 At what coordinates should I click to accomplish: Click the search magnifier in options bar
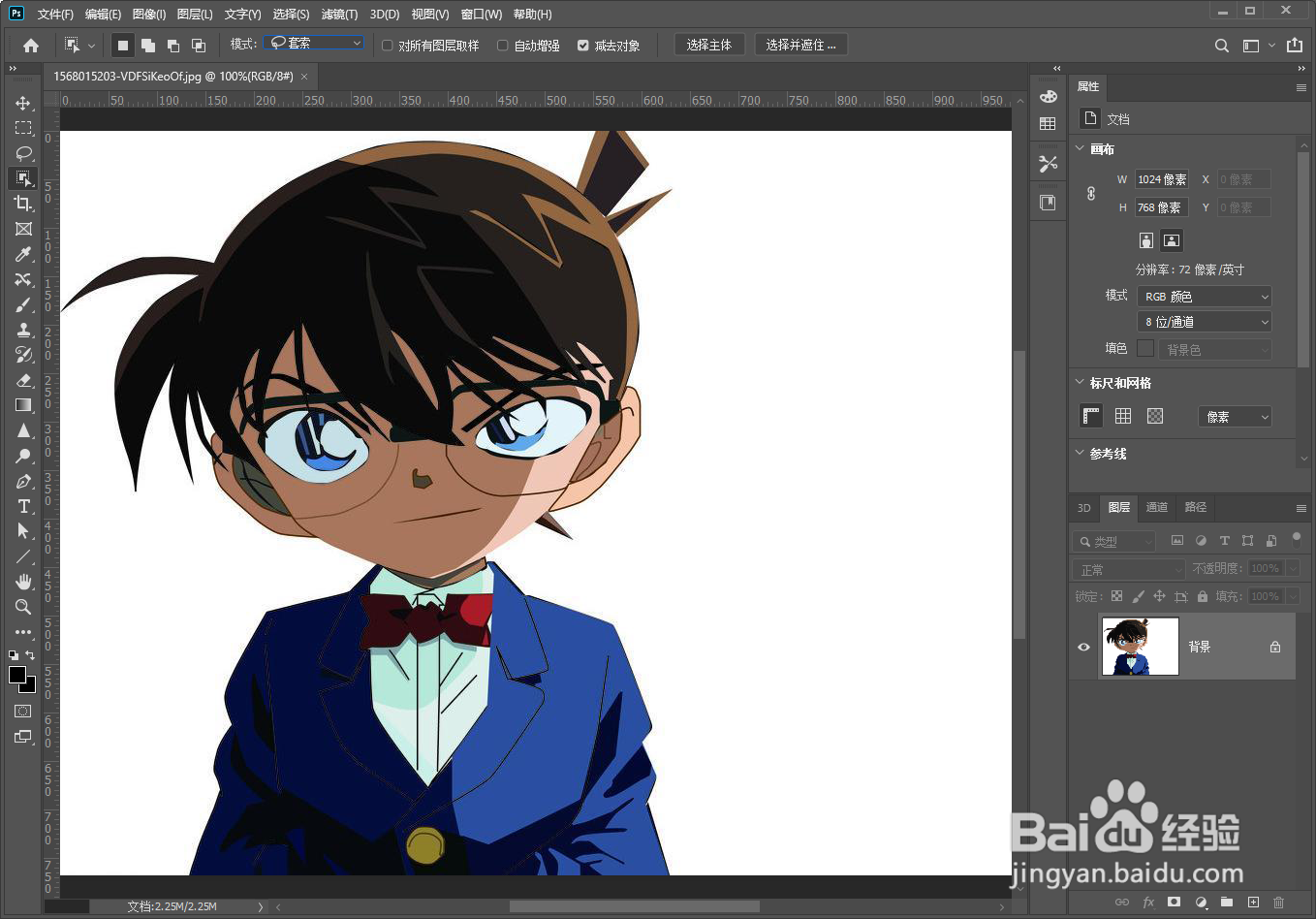coord(1222,46)
